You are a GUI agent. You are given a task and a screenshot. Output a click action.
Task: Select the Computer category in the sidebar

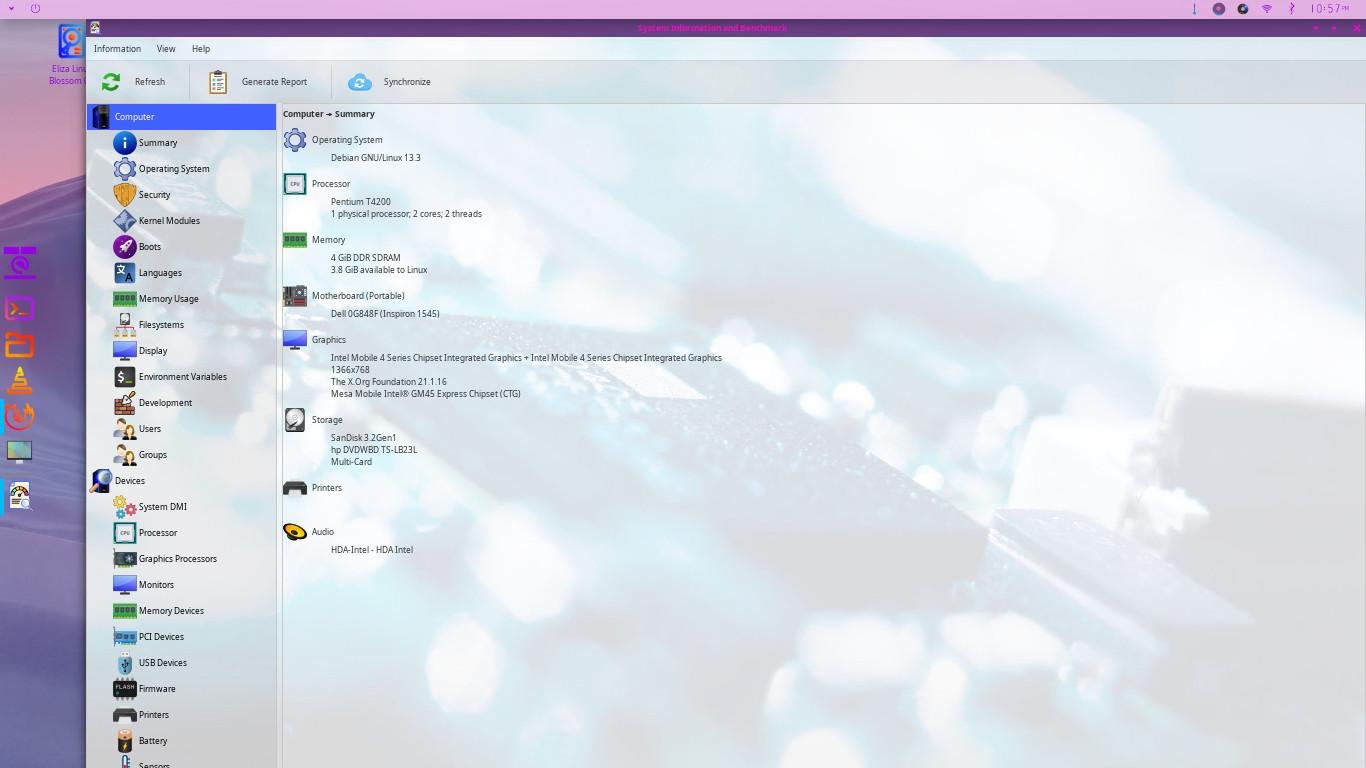[181, 117]
